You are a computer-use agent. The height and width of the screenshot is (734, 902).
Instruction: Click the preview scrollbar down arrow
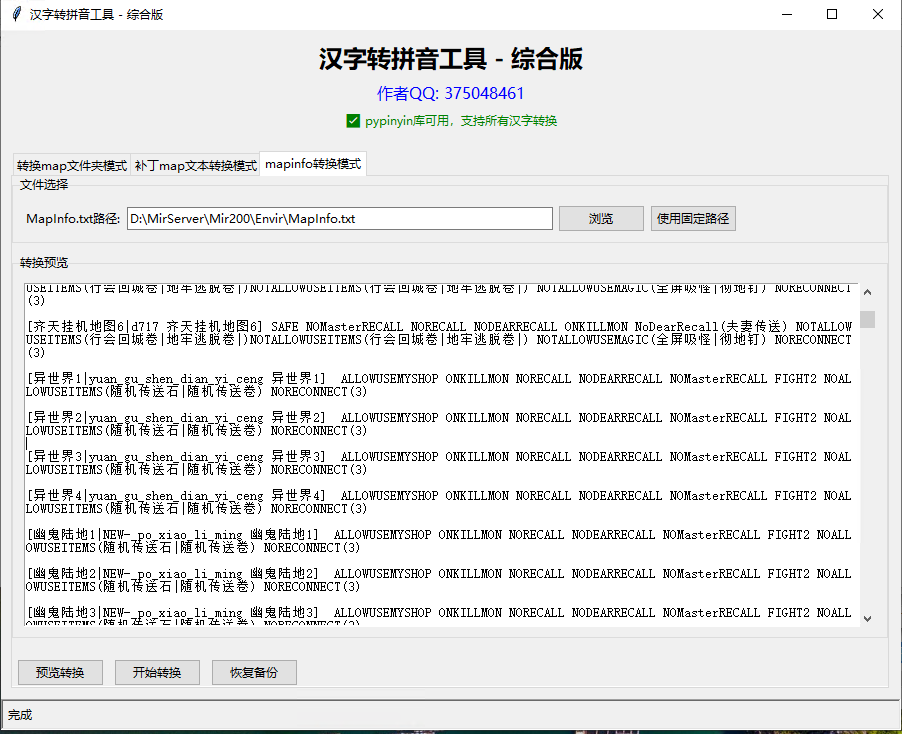coord(867,619)
